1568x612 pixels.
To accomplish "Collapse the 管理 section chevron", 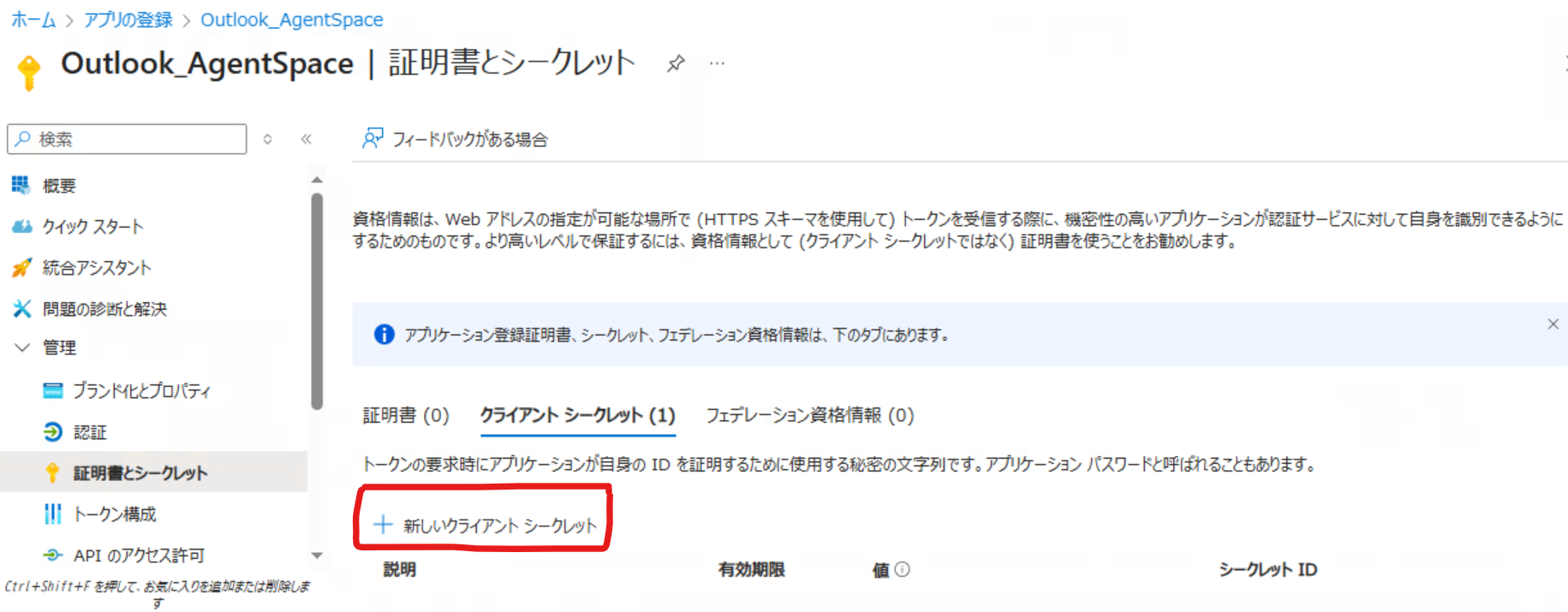I will [22, 348].
